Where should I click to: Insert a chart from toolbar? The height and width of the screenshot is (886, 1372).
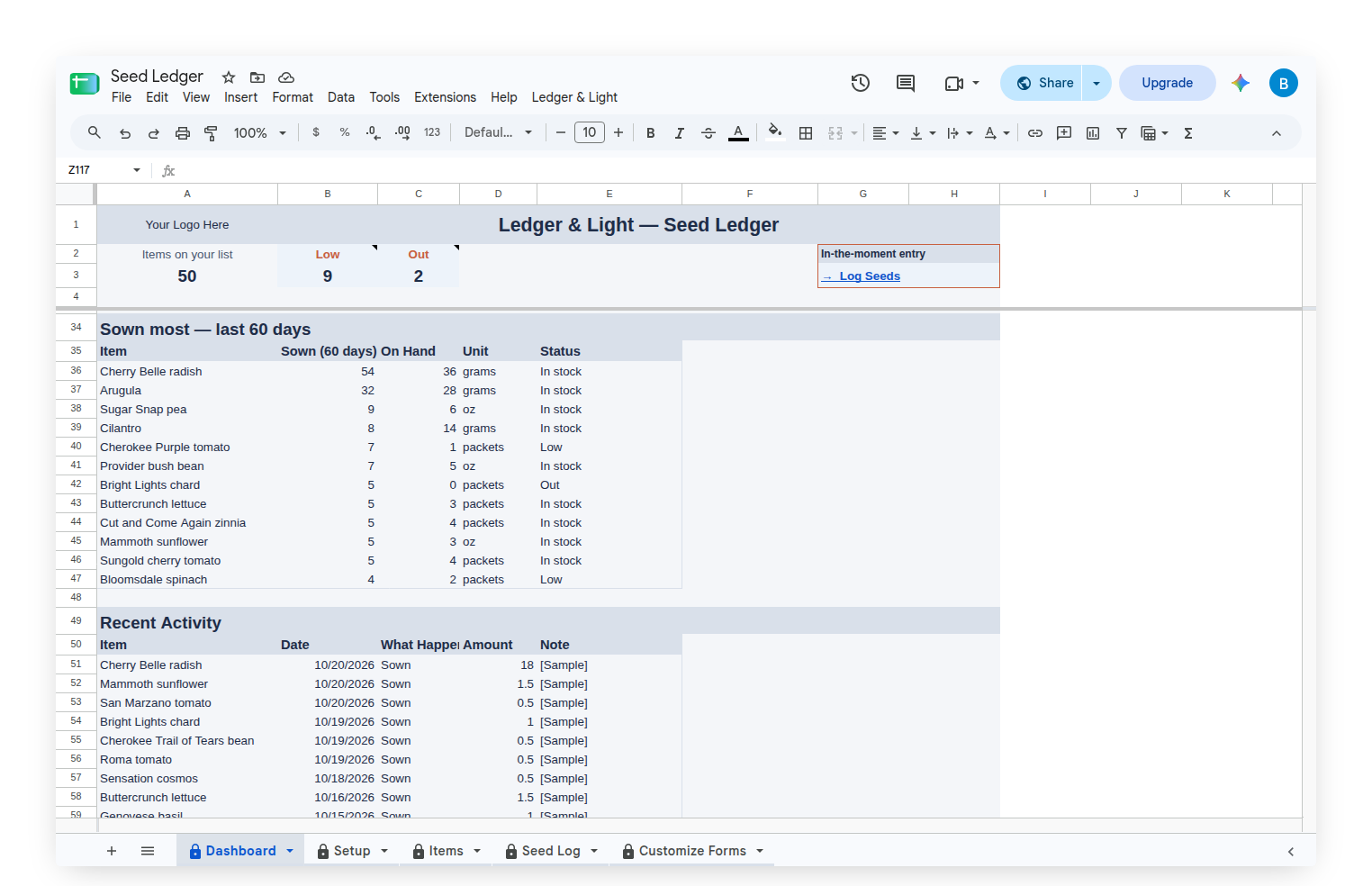click(x=1093, y=133)
